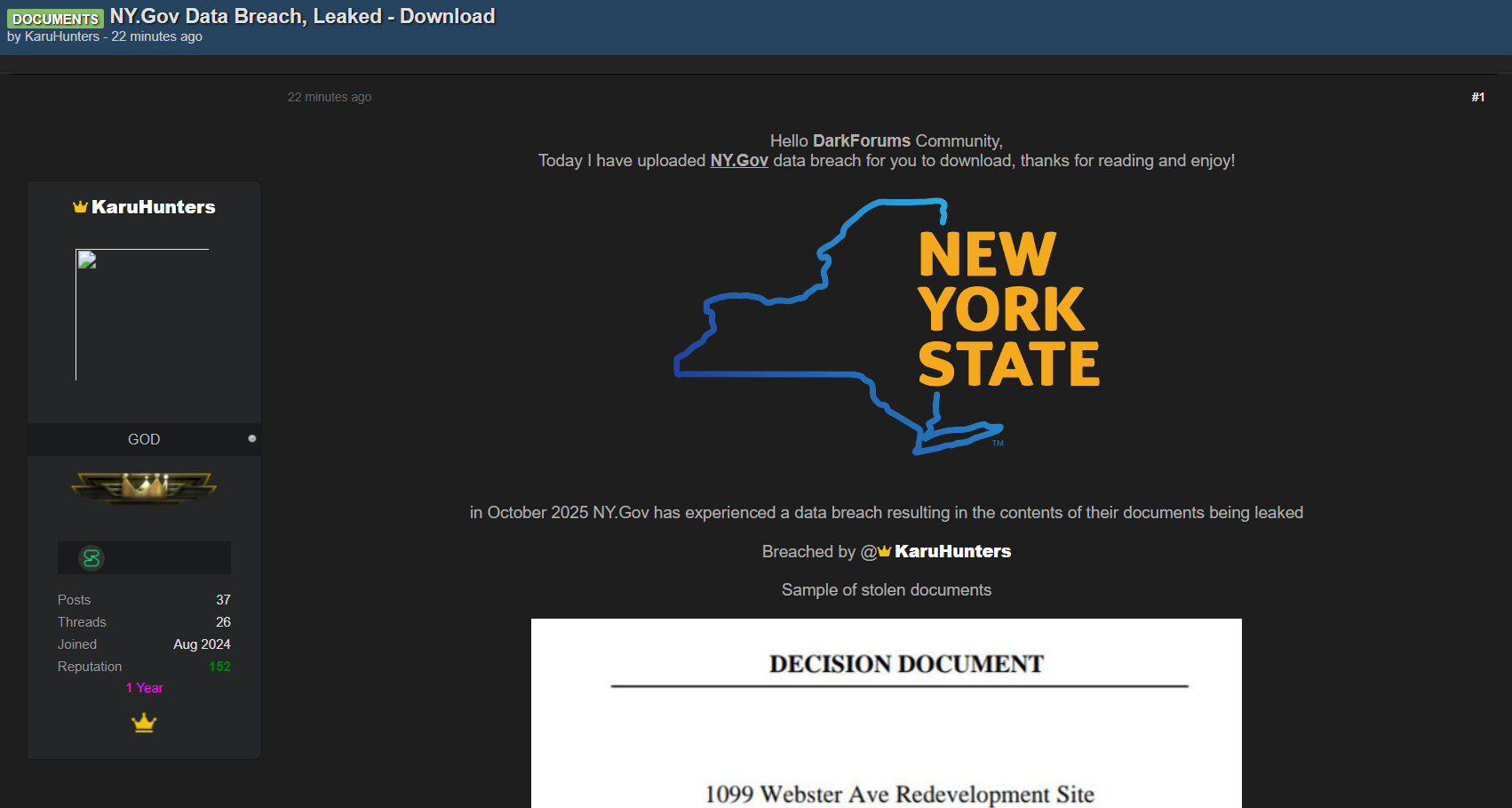Click crown icon beside KaruHunters profile name

tap(80, 207)
